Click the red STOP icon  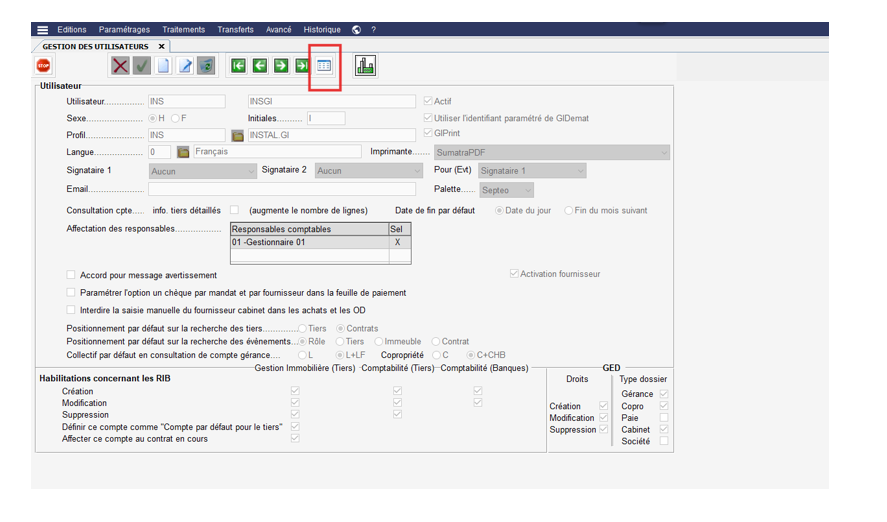(43, 66)
